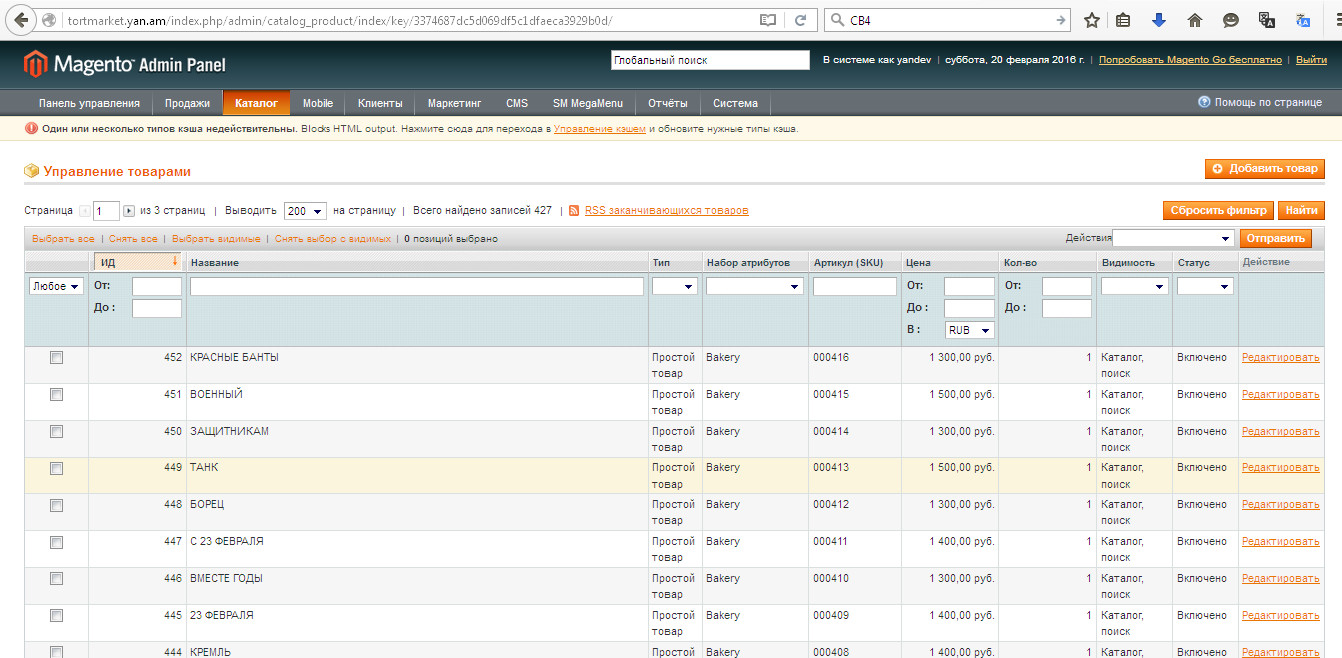Click the Выйти logout link

point(1311,60)
